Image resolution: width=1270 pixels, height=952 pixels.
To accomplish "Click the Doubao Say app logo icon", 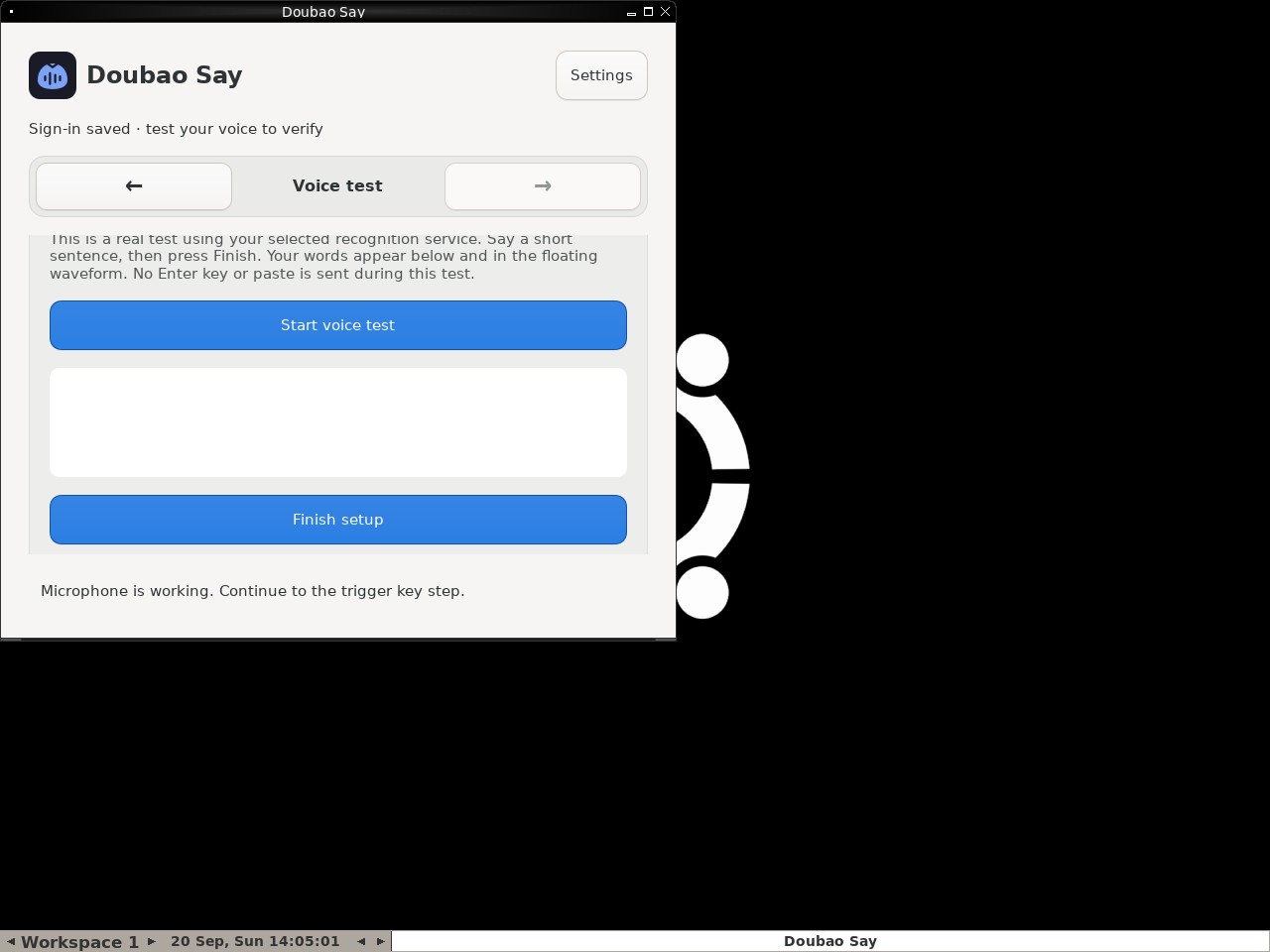I will click(x=53, y=75).
